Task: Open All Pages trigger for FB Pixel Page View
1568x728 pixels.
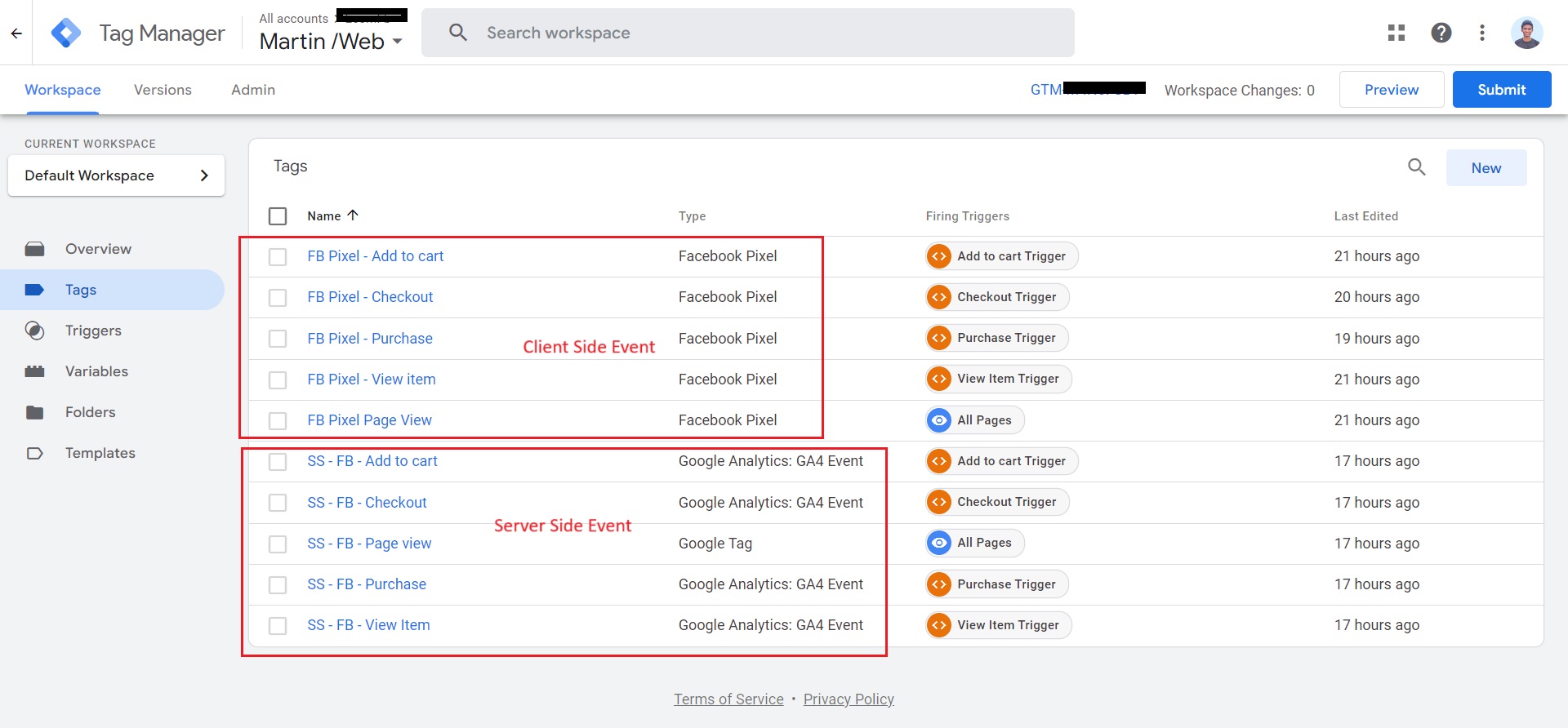Action: [x=975, y=420]
